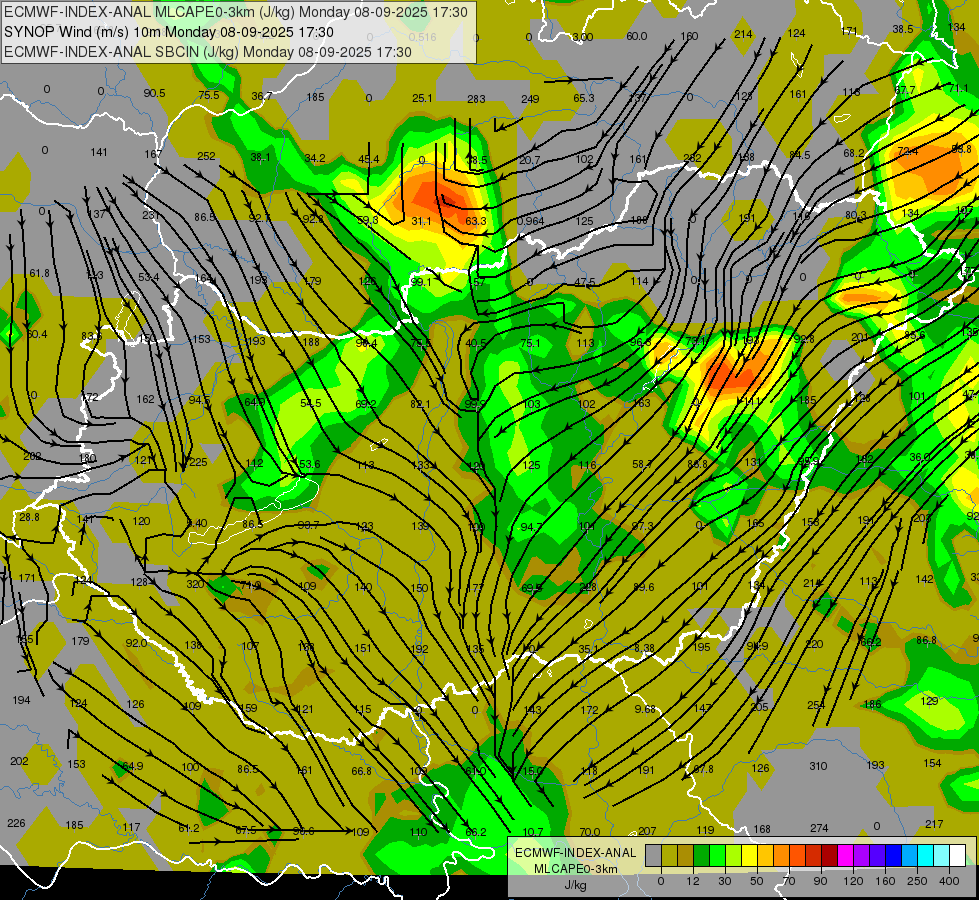Click the SYNOP Wind 10m header line
Screen dimensions: 979x900
[169, 32]
